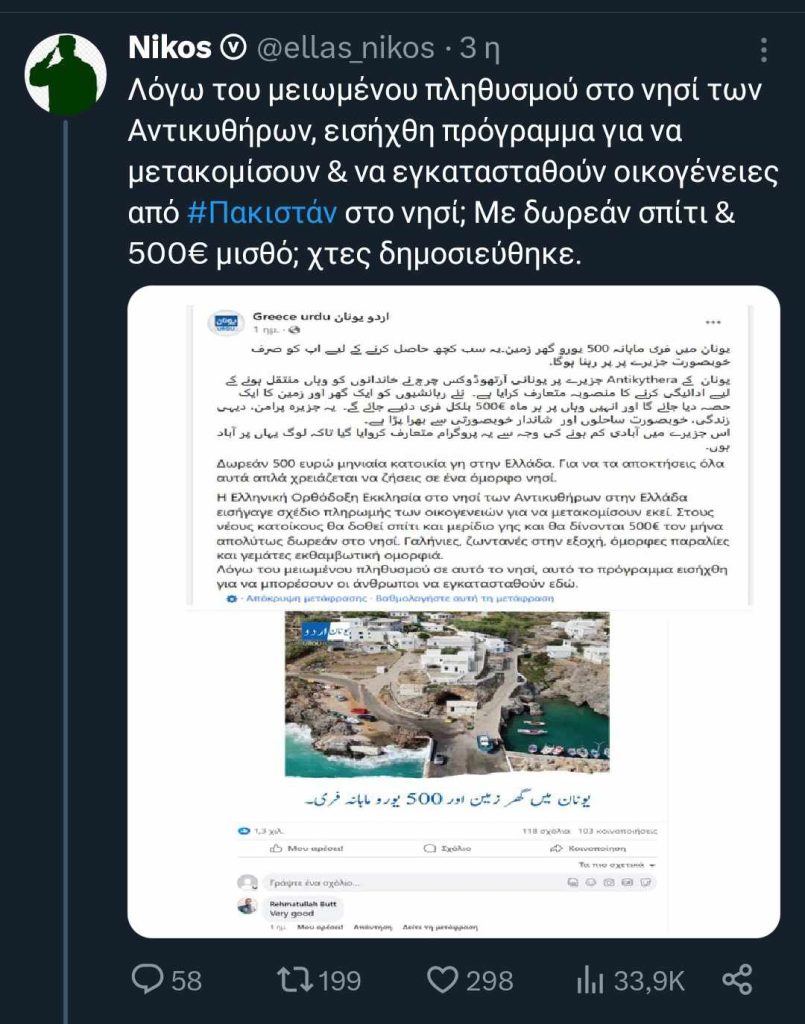The height and width of the screenshot is (1024, 805).
Task: Enlarge the attached Facebook post screenshot
Action: click(454, 611)
